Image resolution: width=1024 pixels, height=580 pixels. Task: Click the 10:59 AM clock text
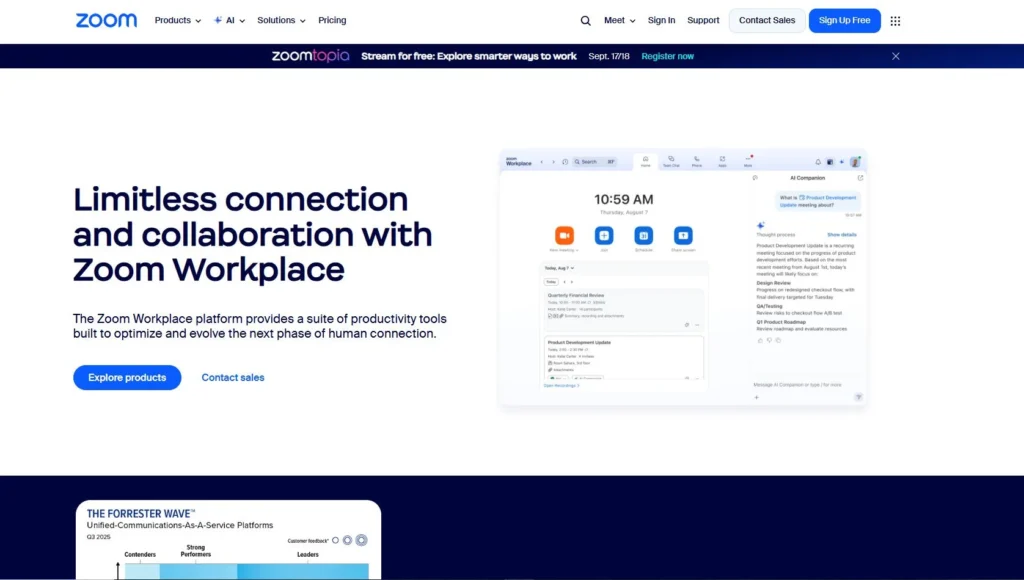tap(624, 199)
